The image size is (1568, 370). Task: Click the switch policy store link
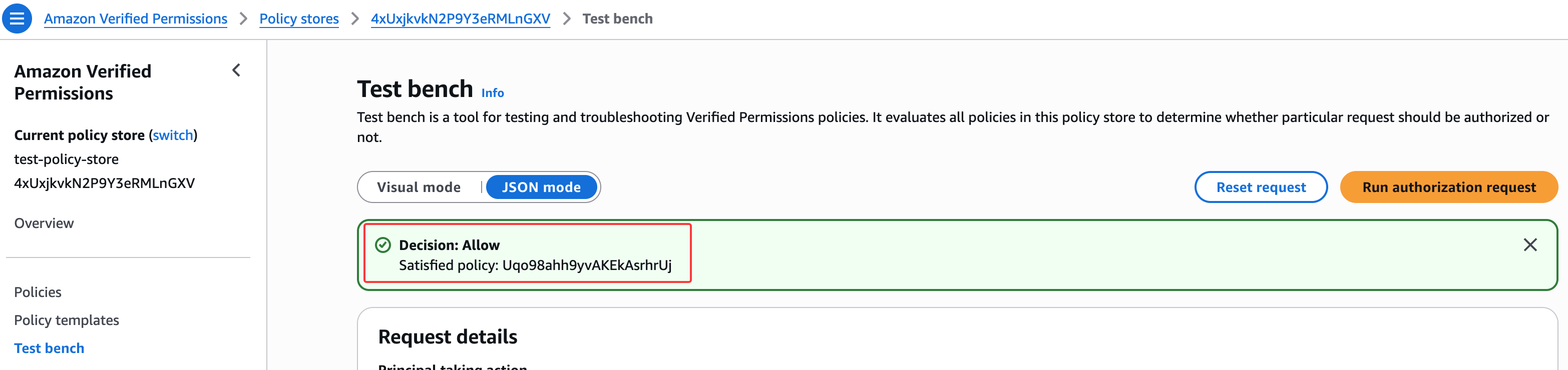[173, 135]
